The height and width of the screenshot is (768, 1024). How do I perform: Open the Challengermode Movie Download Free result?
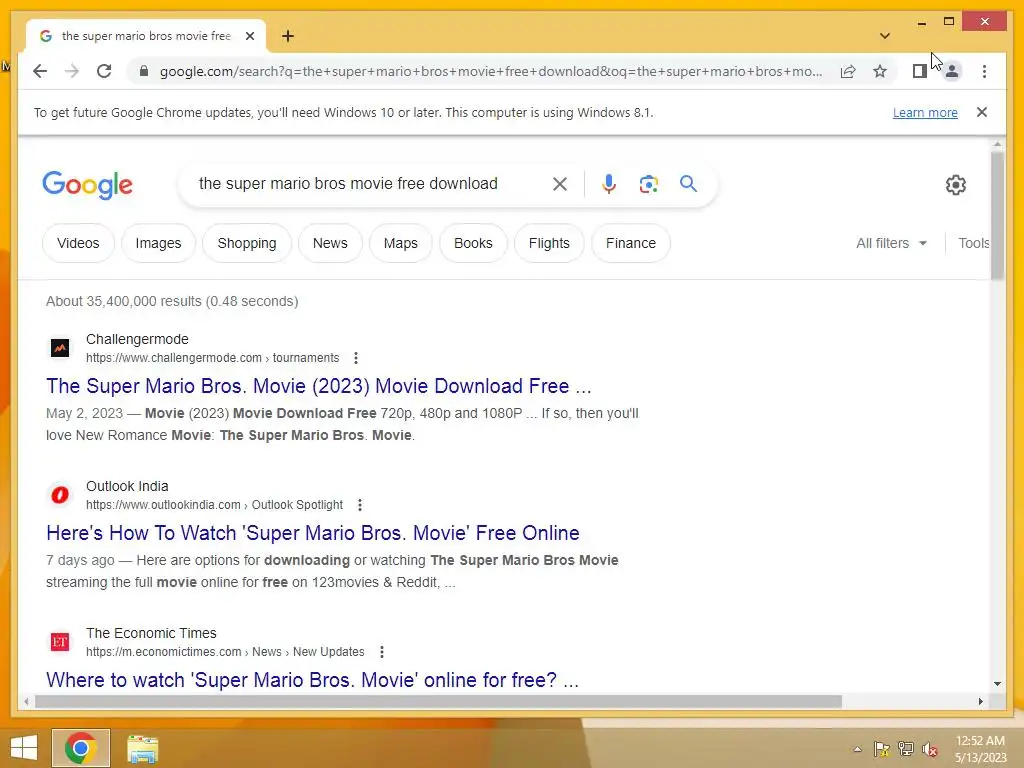click(x=319, y=386)
